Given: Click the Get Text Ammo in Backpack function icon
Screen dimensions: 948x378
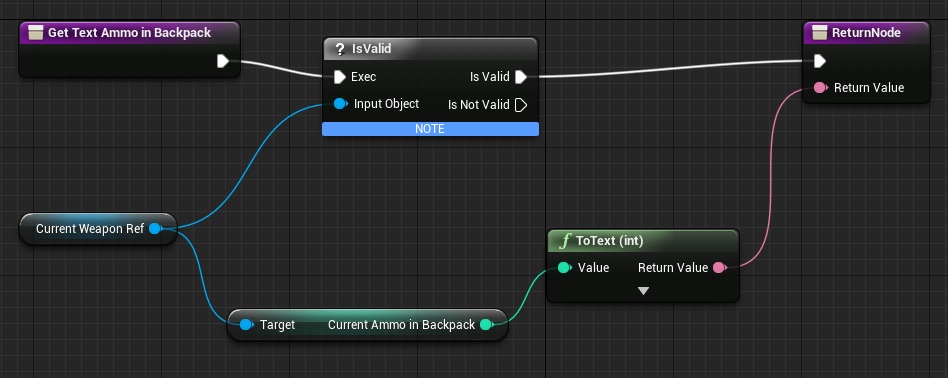Looking at the screenshot, I should pyautogui.click(x=36, y=33).
